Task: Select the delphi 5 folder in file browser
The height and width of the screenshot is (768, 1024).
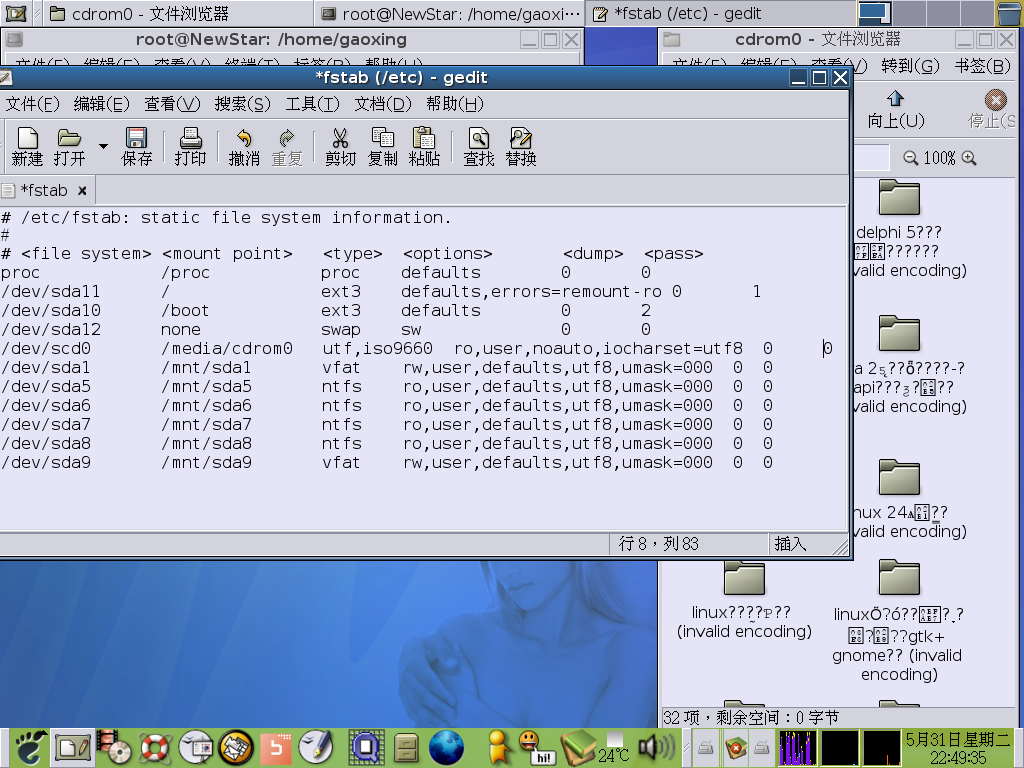Action: tap(899, 198)
